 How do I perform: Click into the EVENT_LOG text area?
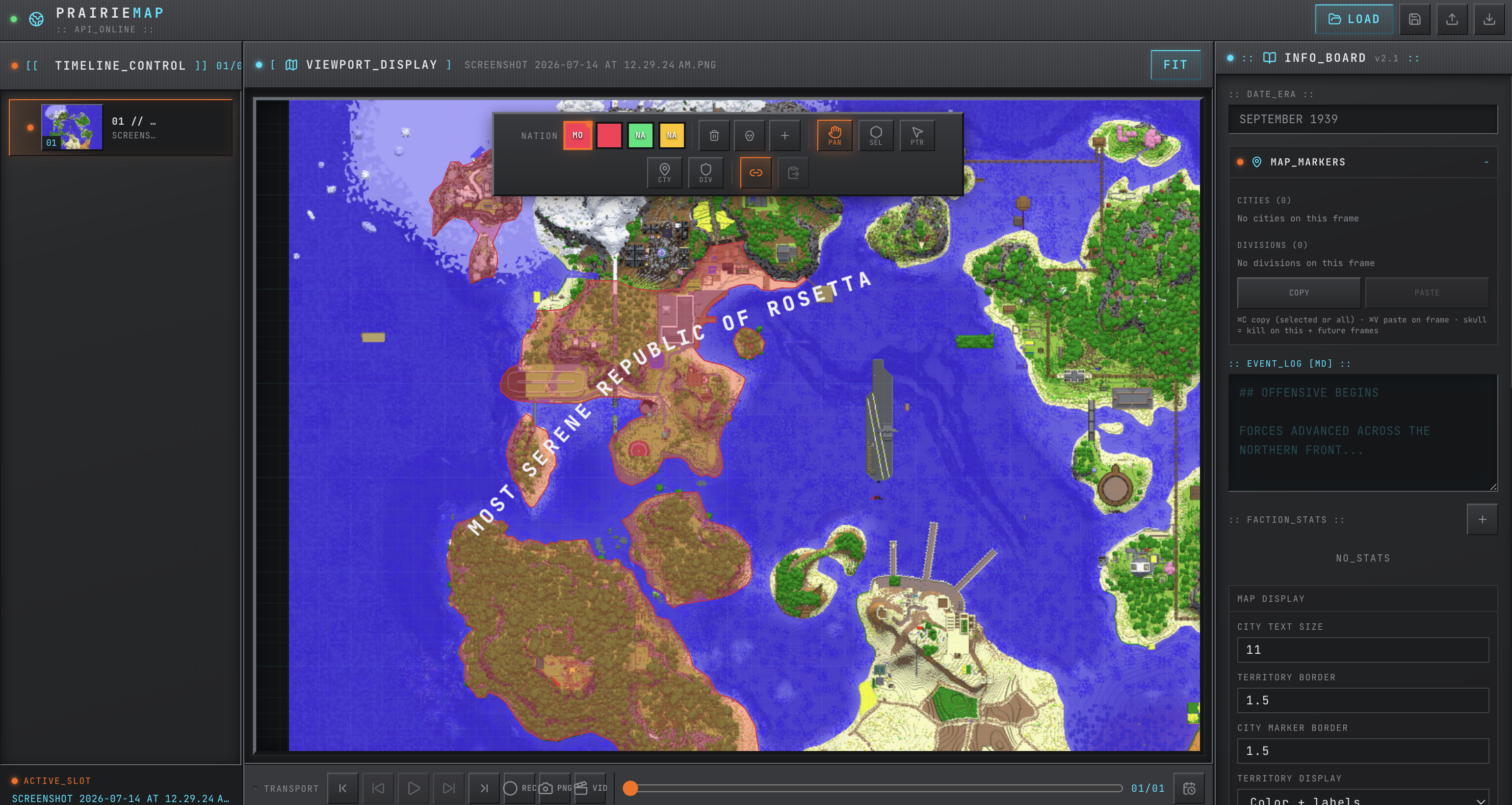point(1363,432)
